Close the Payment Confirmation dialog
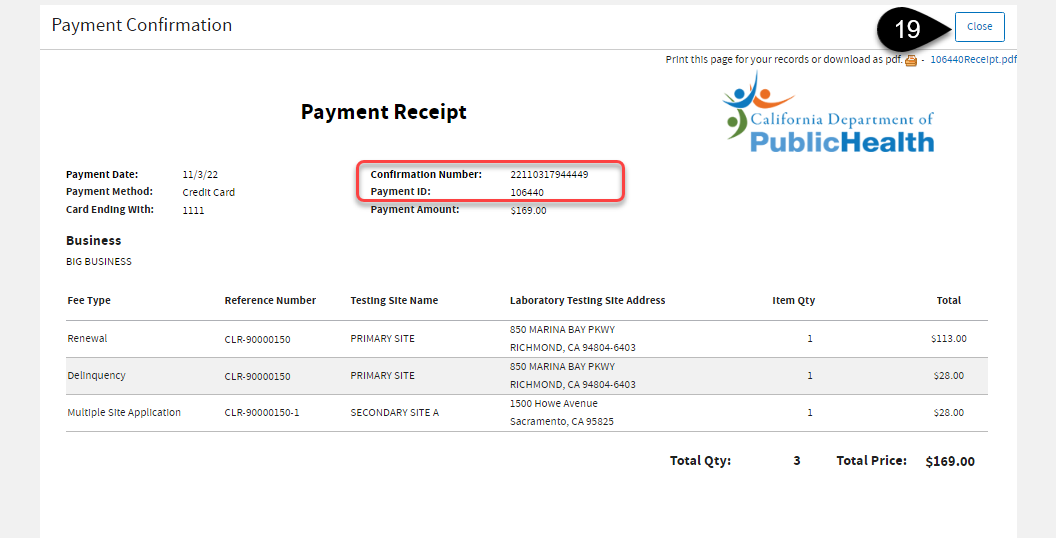 point(979,27)
